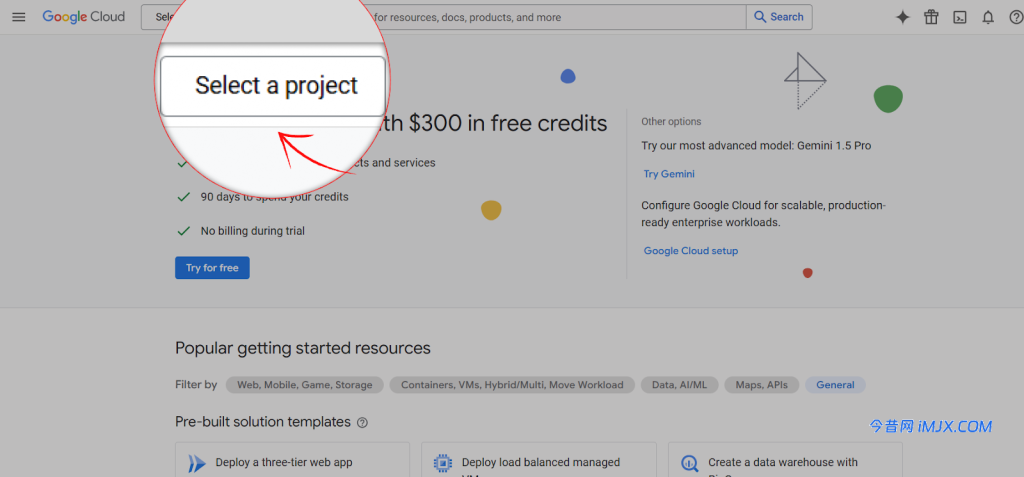Click the load balanced managed VM chip icon
This screenshot has width=1024, height=477.
click(x=443, y=463)
